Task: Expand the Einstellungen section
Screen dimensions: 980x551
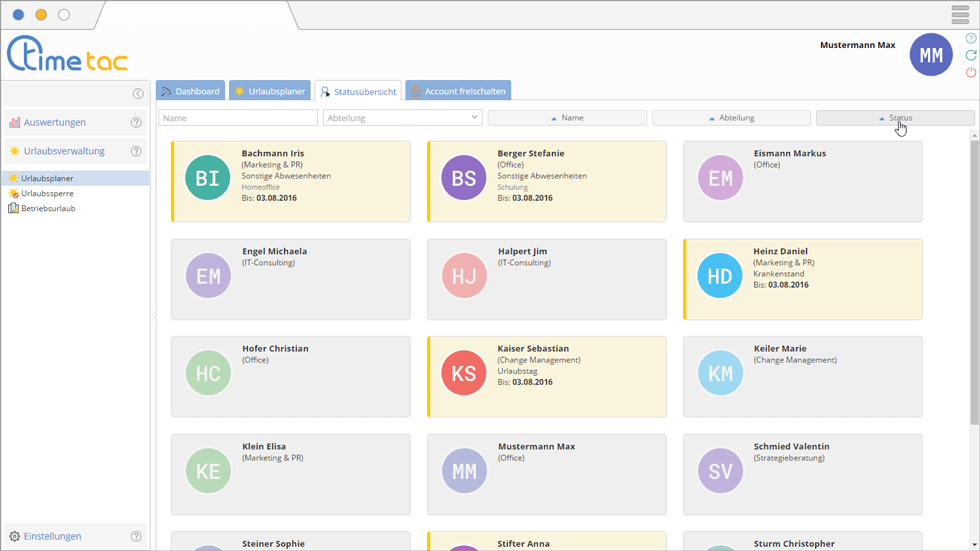Action: pos(52,536)
